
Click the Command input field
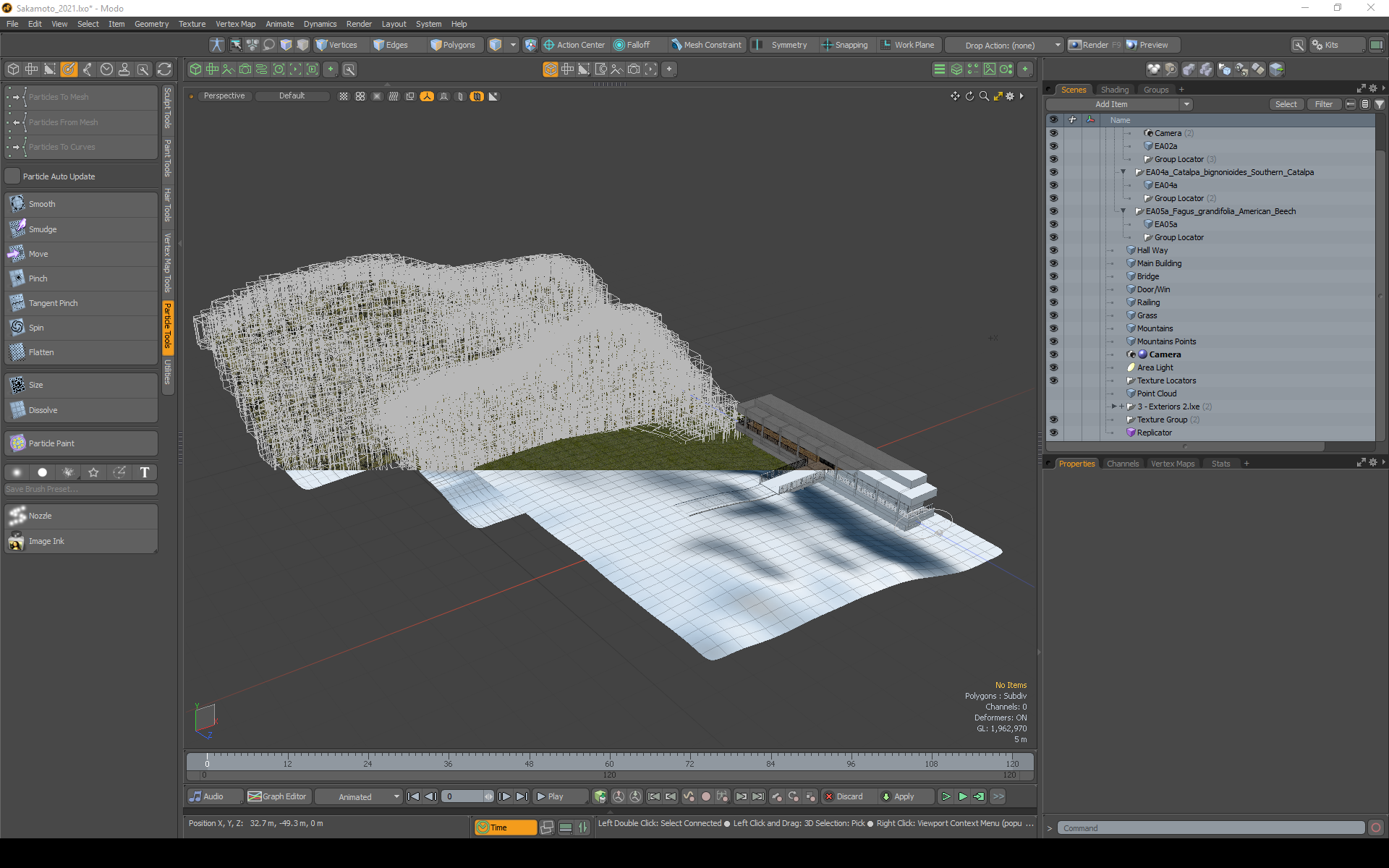pyautogui.click(x=1210, y=828)
